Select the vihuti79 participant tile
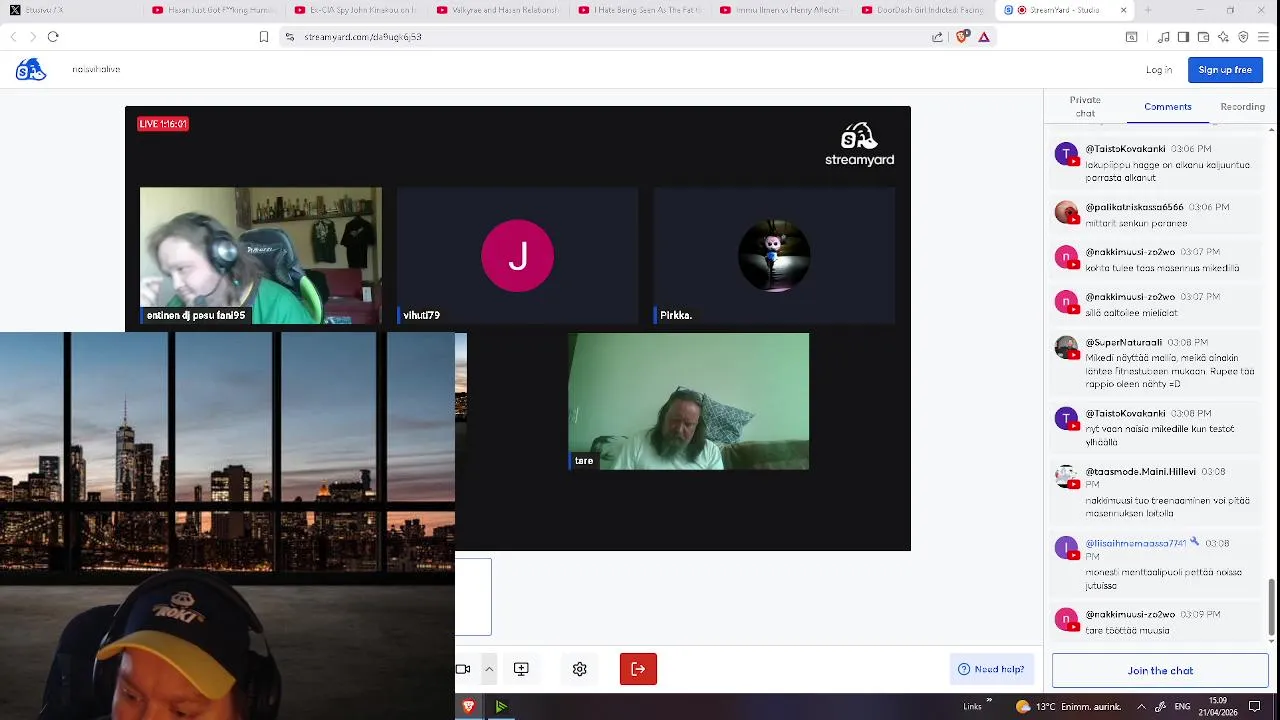Viewport: 1280px width, 720px height. pos(517,256)
